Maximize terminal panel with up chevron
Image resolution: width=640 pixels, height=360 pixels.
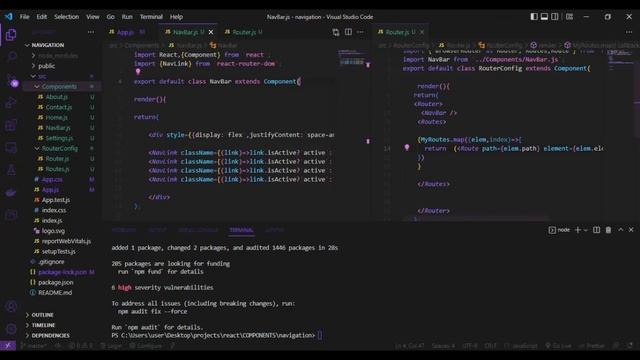[x=620, y=230]
